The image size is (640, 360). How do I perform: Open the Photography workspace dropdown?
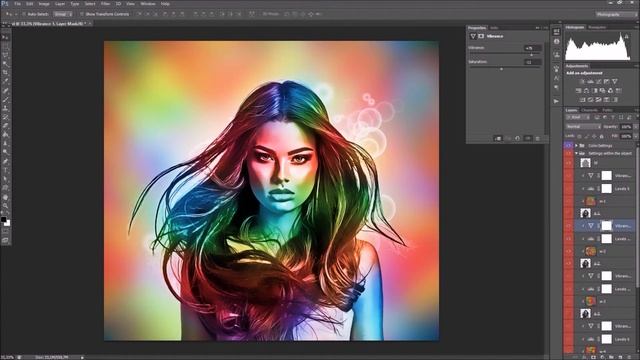tap(616, 14)
